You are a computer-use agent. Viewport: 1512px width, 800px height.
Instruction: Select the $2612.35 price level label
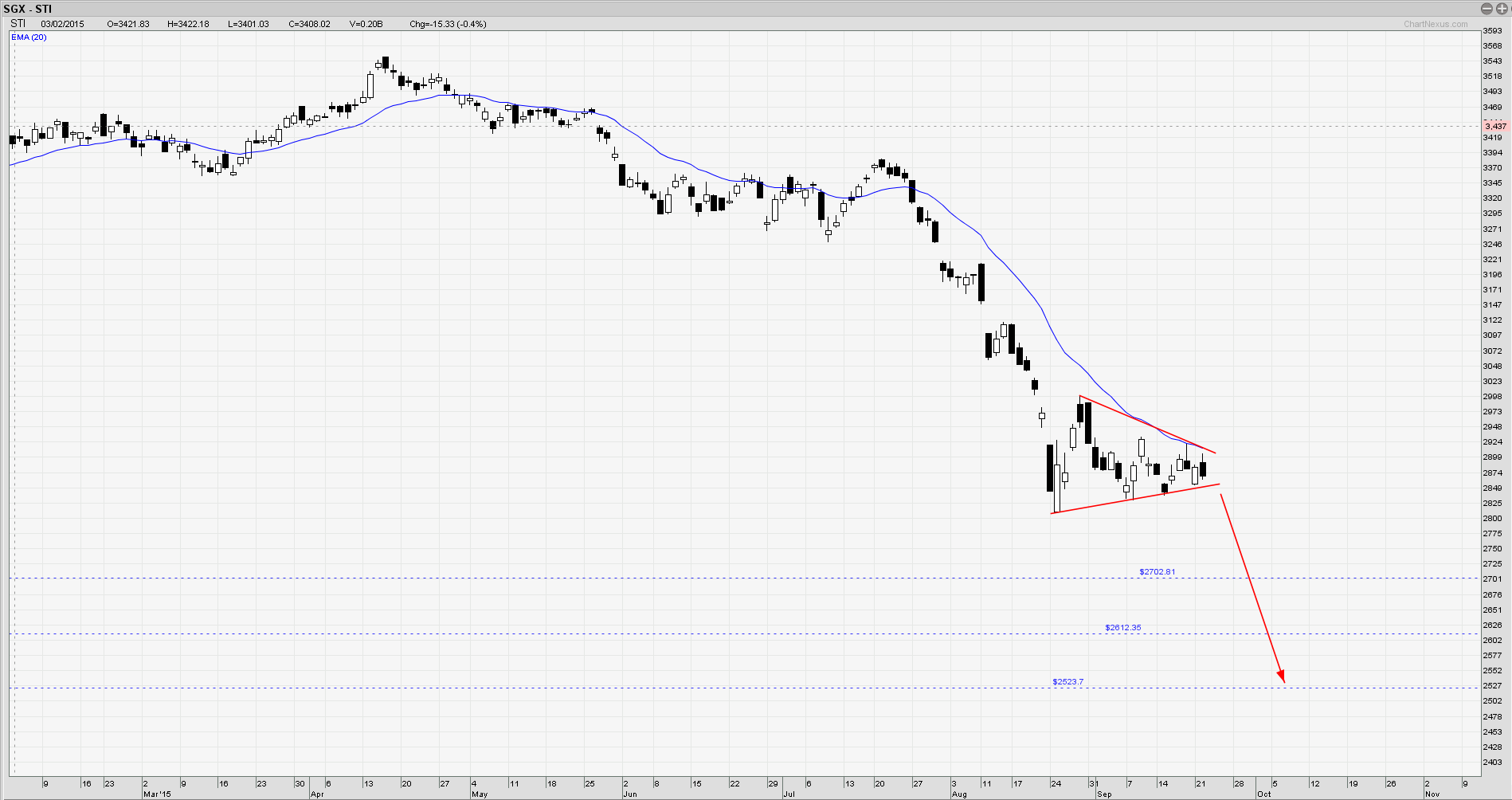pyautogui.click(x=1122, y=628)
